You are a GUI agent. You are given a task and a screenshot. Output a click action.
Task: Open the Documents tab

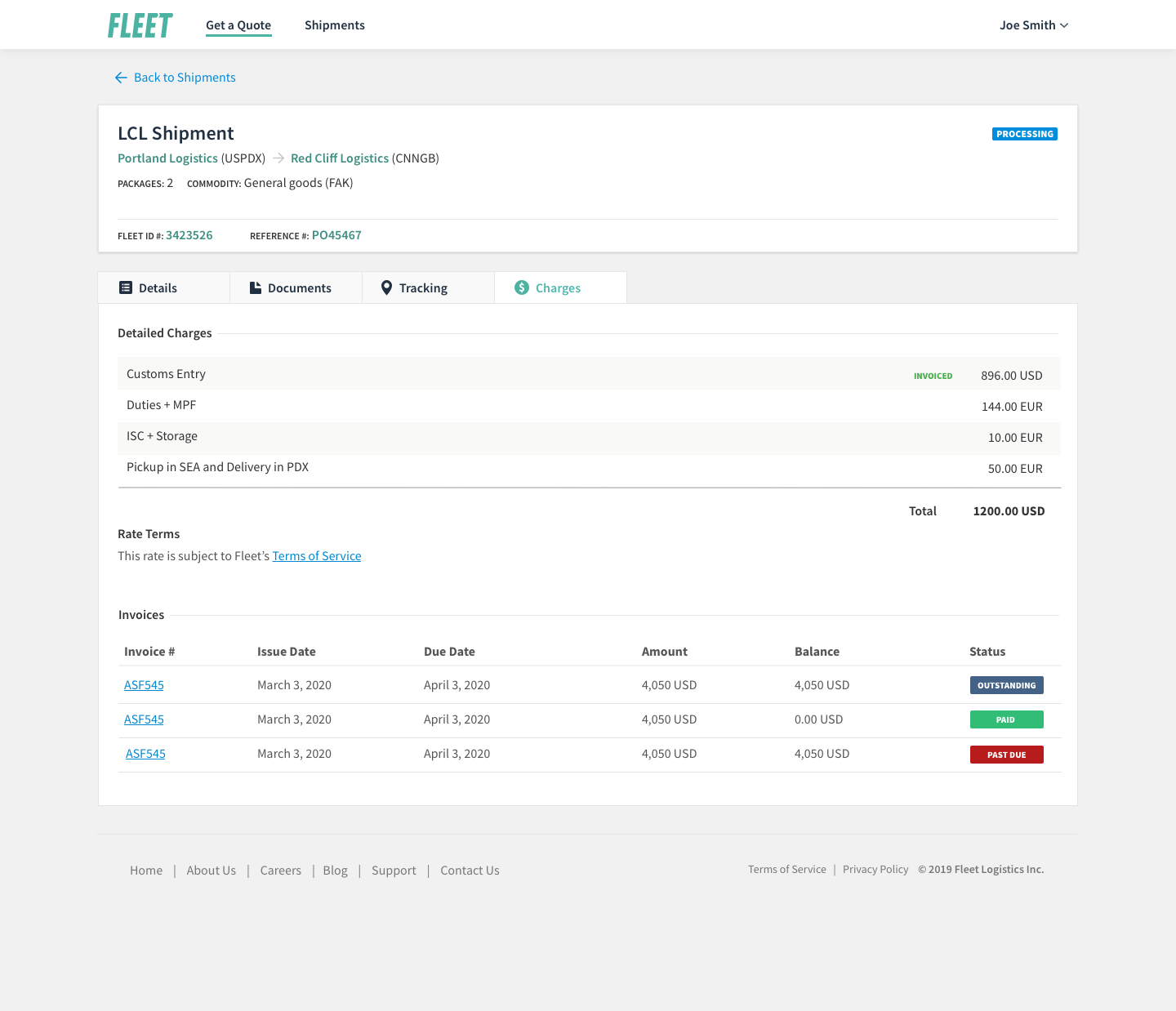(x=299, y=288)
